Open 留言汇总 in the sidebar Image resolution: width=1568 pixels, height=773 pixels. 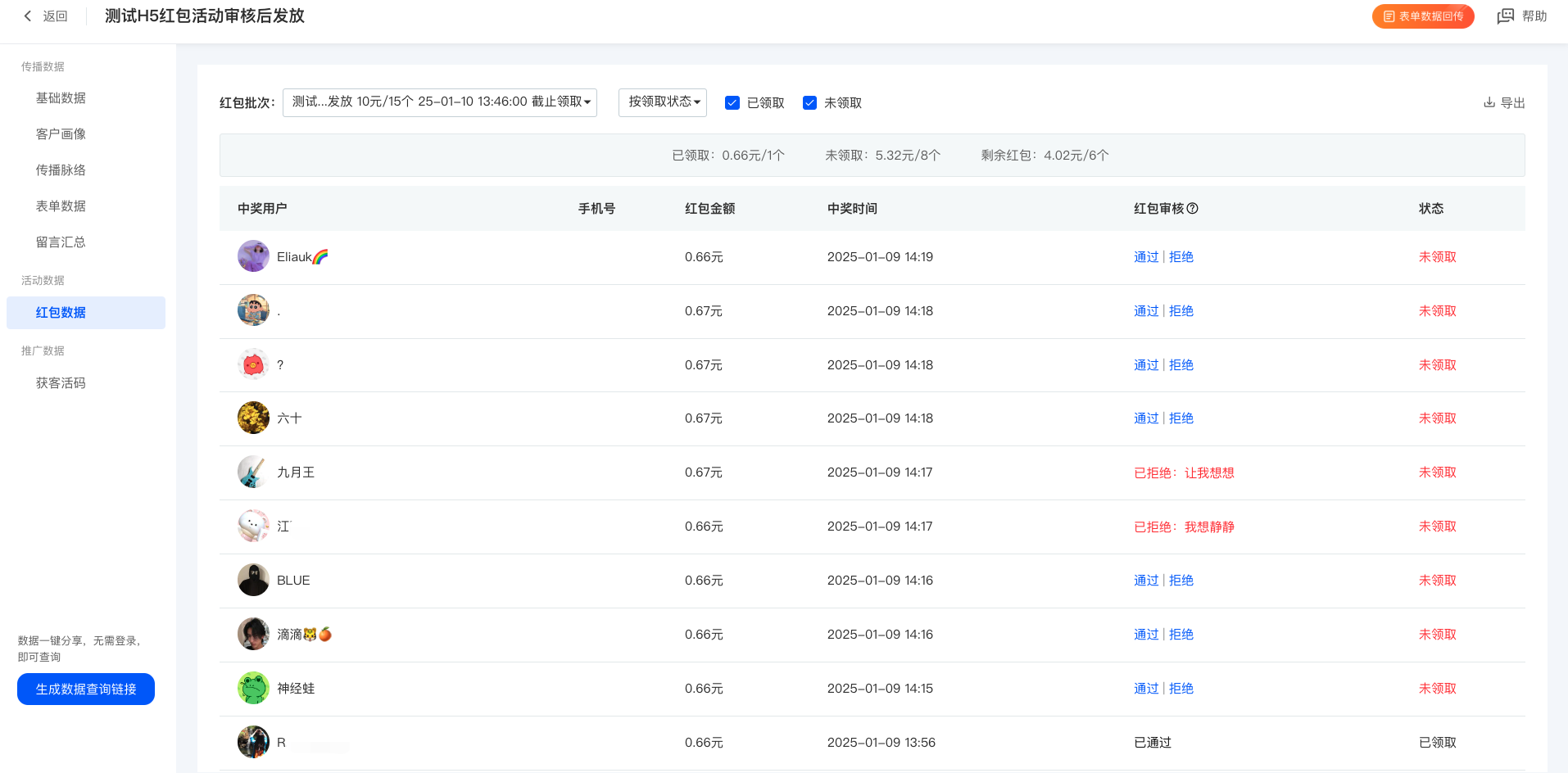click(61, 242)
